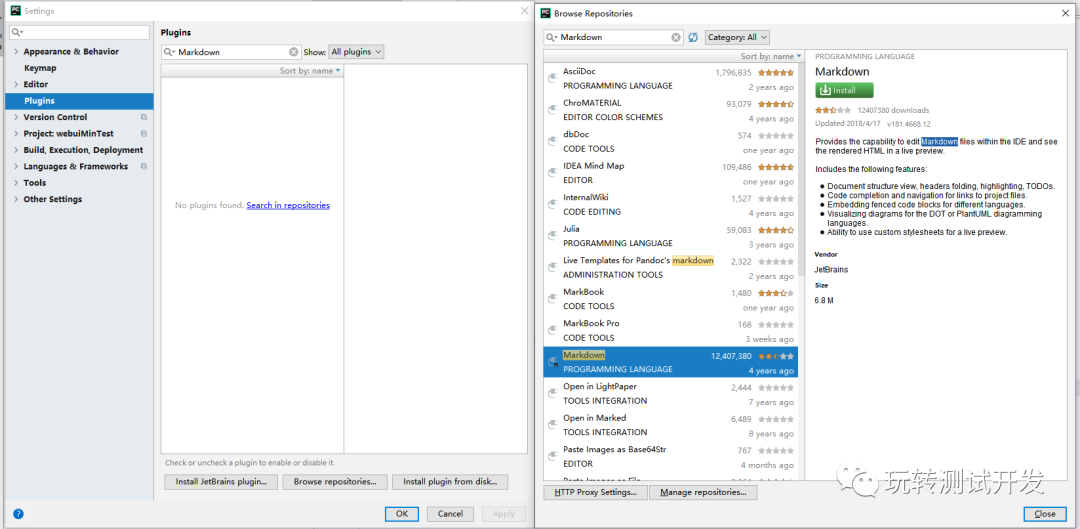Open the Show: All plugins dropdown

356,52
